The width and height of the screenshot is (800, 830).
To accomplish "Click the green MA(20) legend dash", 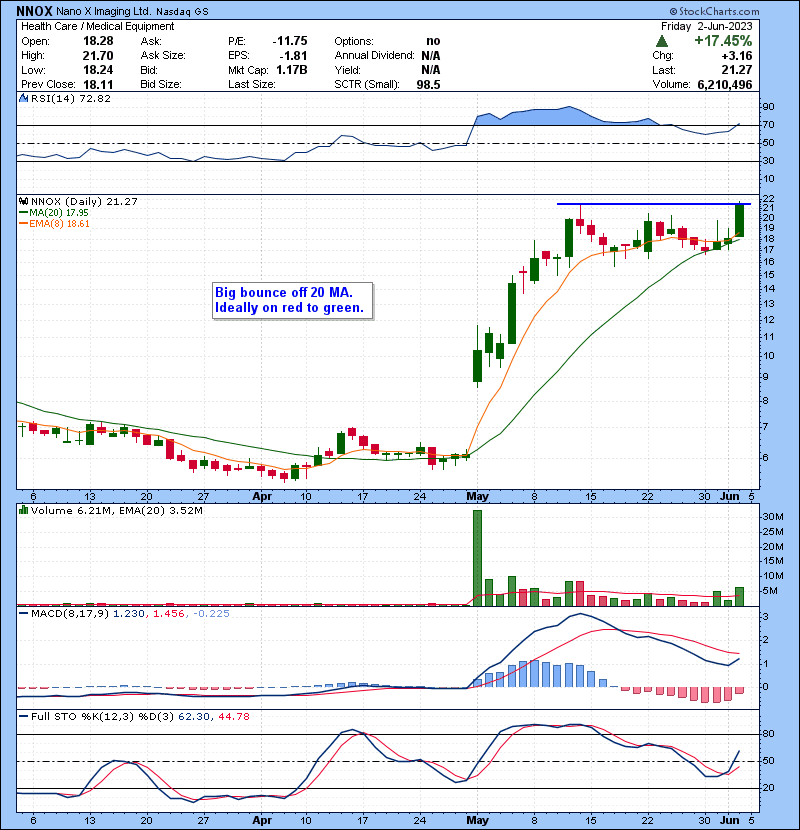I will pyautogui.click(x=23, y=213).
